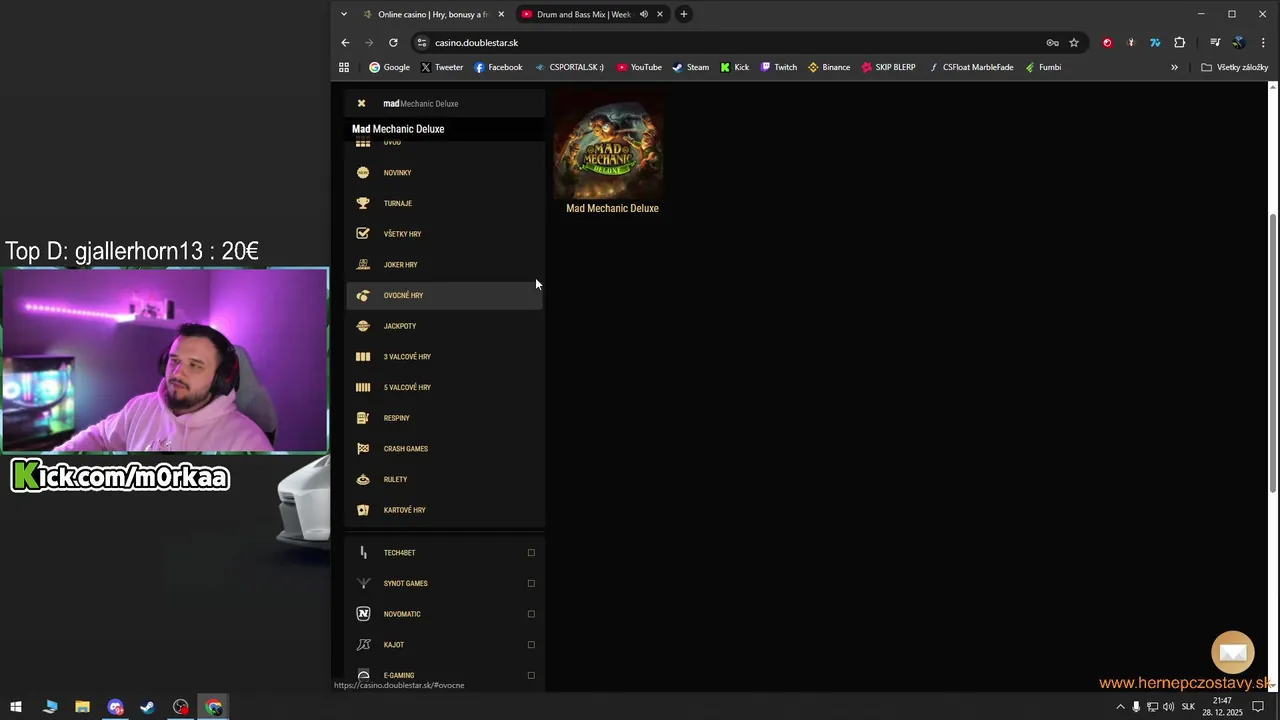Open the Jackpoty icon
This screenshot has height=720, width=1280.
[363, 326]
